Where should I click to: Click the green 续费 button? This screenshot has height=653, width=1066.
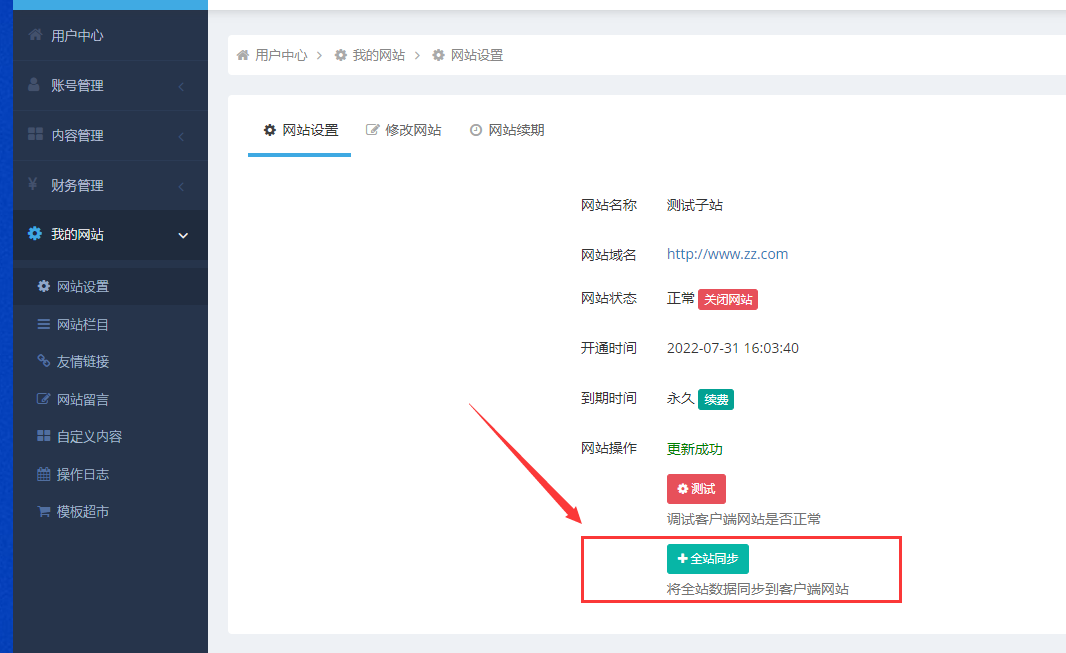pyautogui.click(x=716, y=399)
